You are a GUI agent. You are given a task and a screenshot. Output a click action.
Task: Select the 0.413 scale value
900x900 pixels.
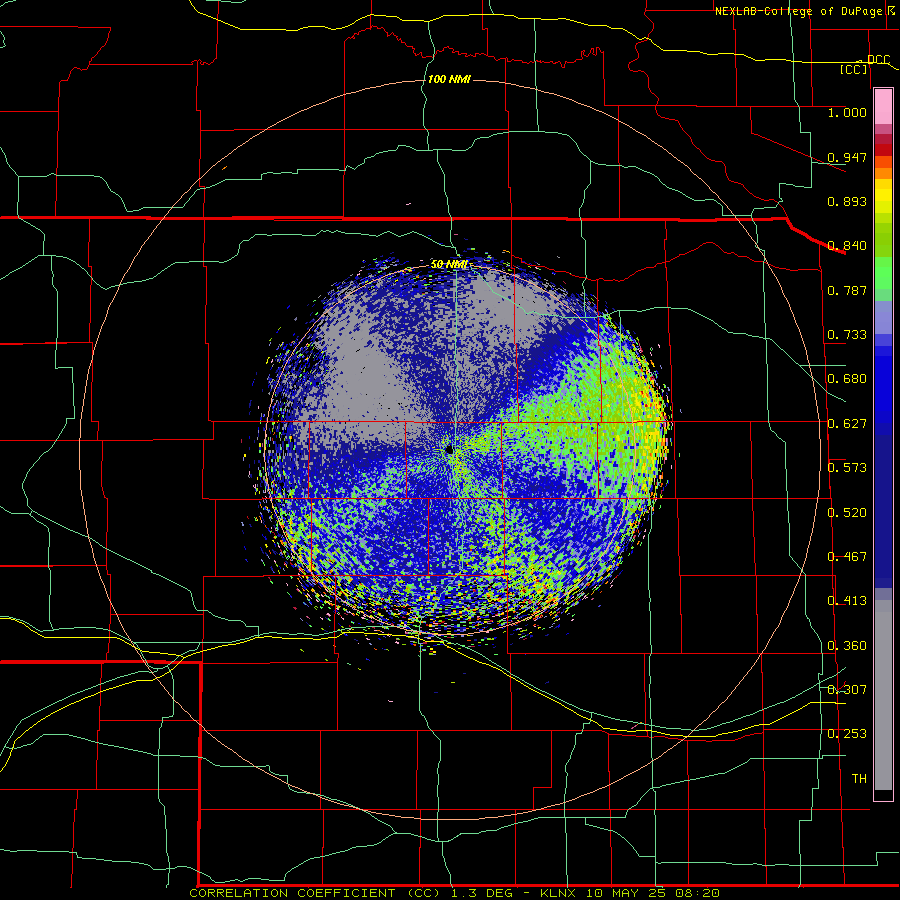point(847,601)
